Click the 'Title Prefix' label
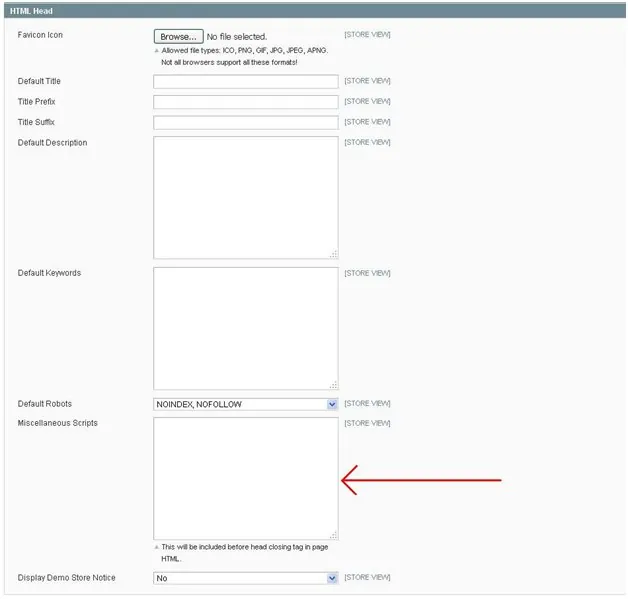This screenshot has height=599, width=628. [36, 102]
